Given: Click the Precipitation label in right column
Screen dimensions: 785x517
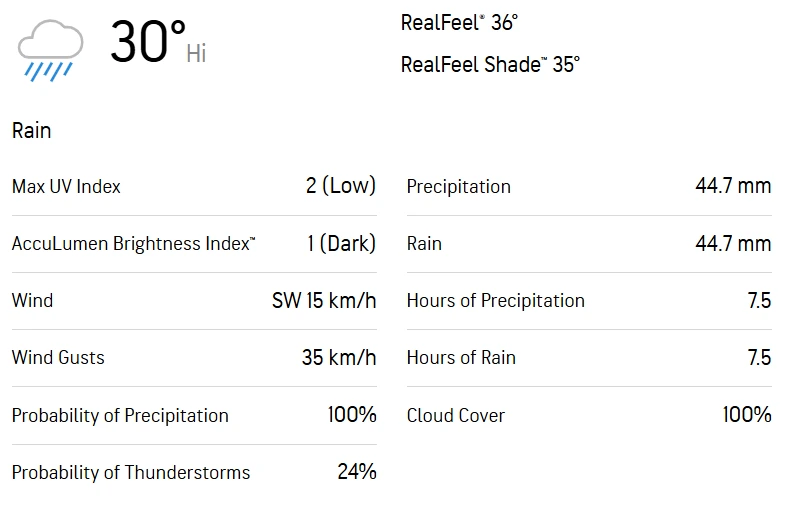Looking at the screenshot, I should pos(458,187).
